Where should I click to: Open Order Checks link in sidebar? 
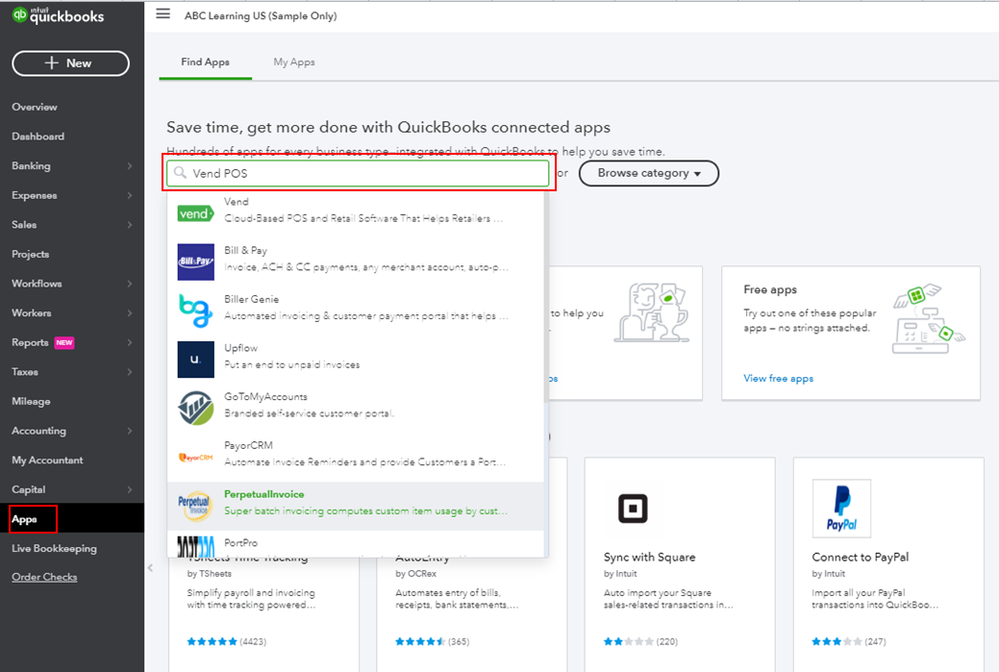click(x=44, y=577)
